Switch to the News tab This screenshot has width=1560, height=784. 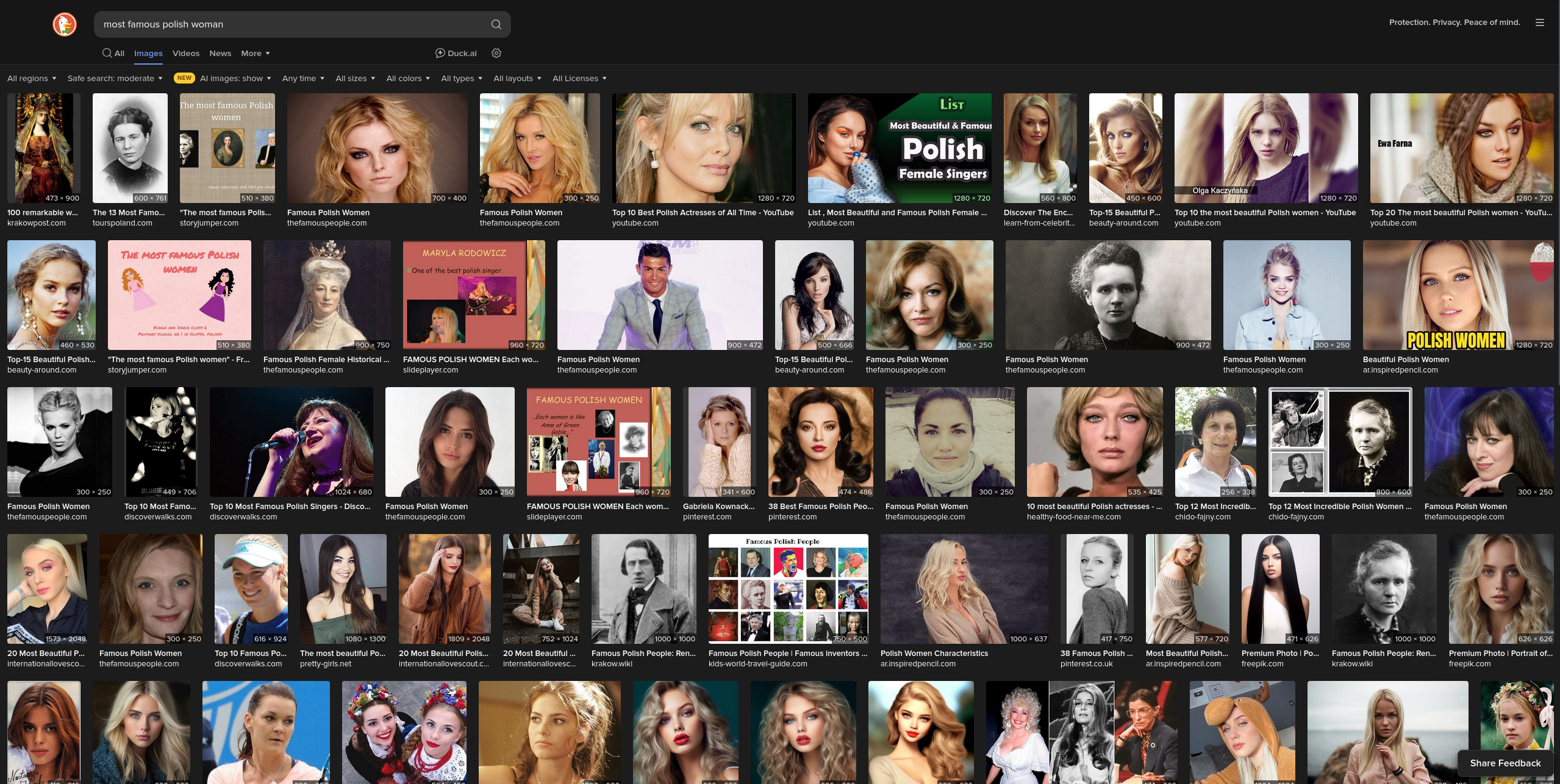(x=220, y=53)
